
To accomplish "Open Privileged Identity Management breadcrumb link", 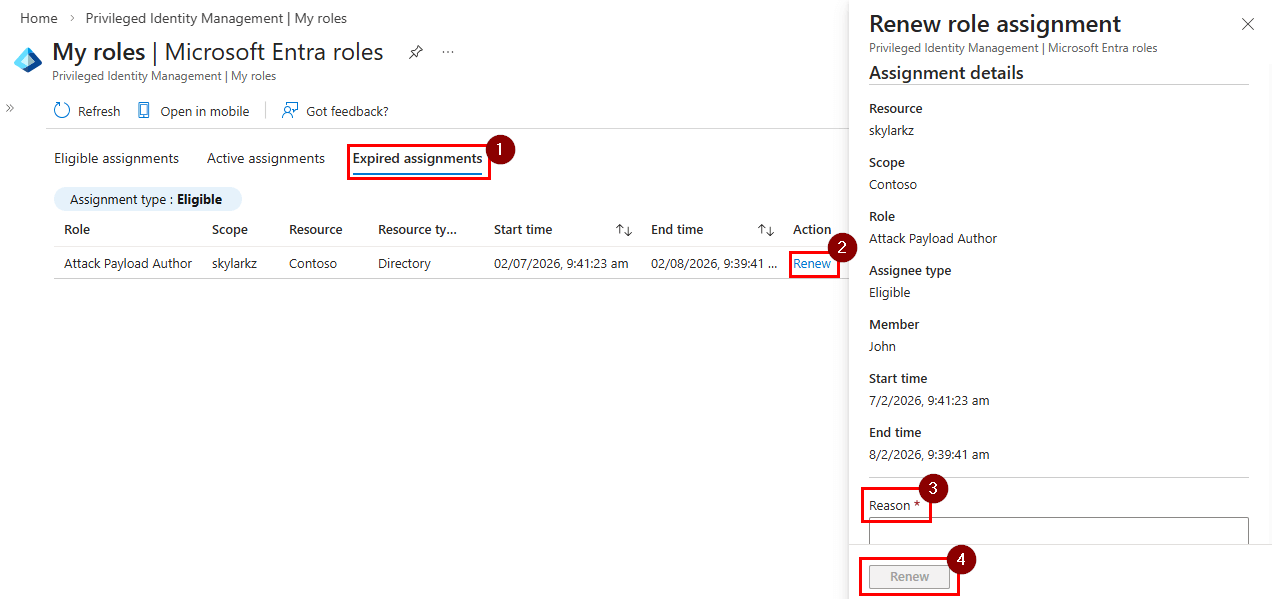I will click(184, 18).
